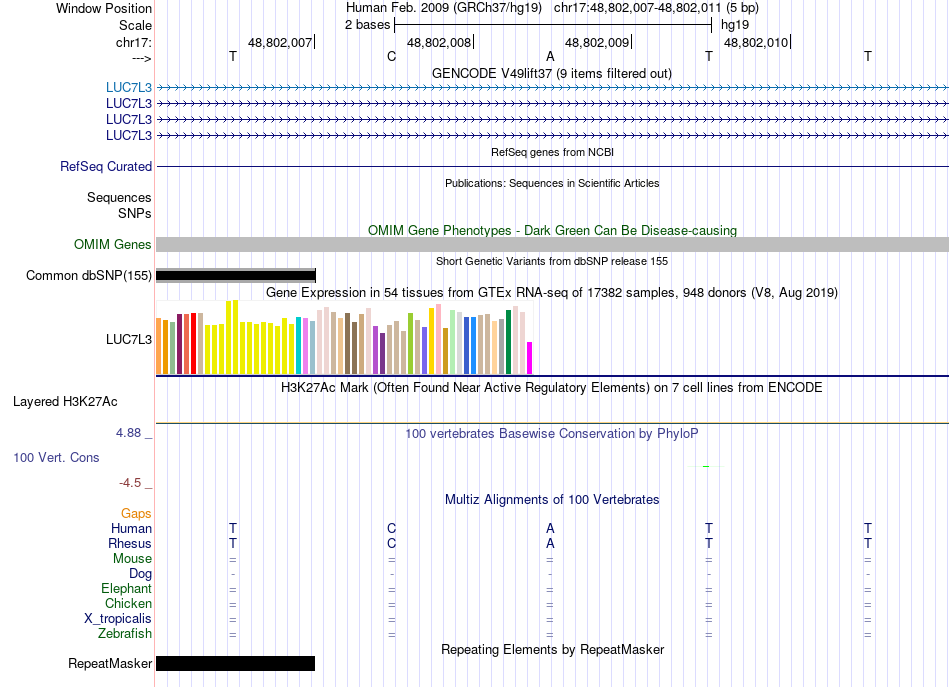Viewport: 950px width, 687px height.
Task: Click the 48,802,007 position marker
Action: pyautogui.click(x=280, y=42)
